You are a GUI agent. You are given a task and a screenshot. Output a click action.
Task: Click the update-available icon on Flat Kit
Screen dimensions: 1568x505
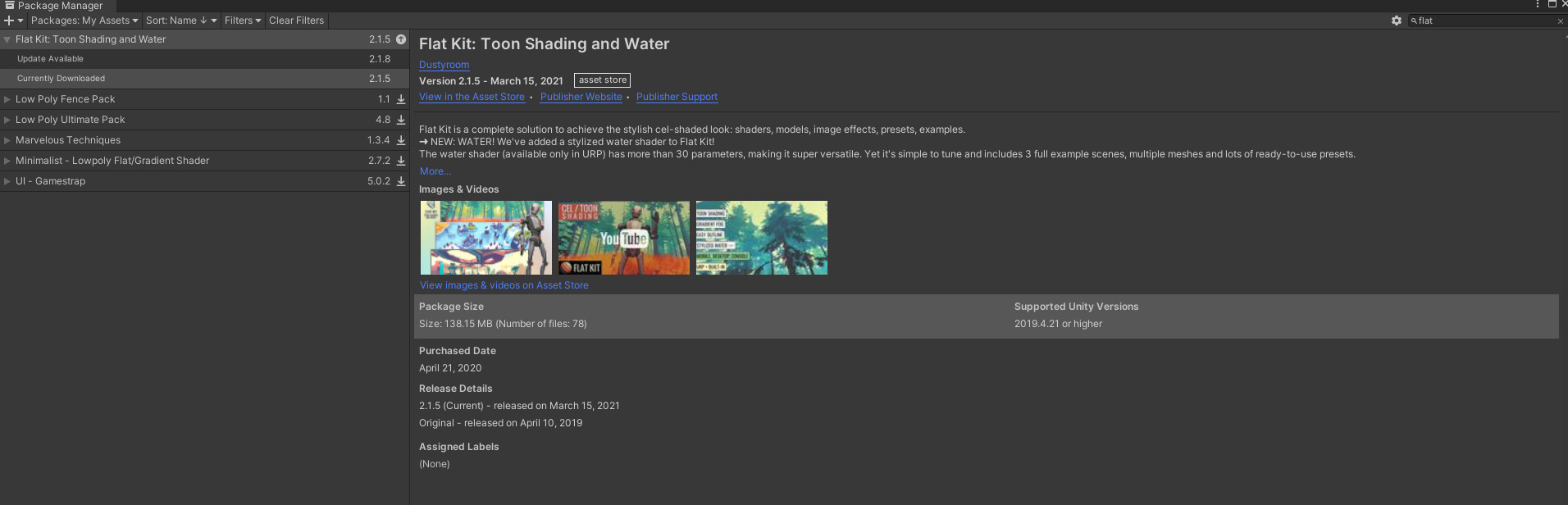point(401,39)
